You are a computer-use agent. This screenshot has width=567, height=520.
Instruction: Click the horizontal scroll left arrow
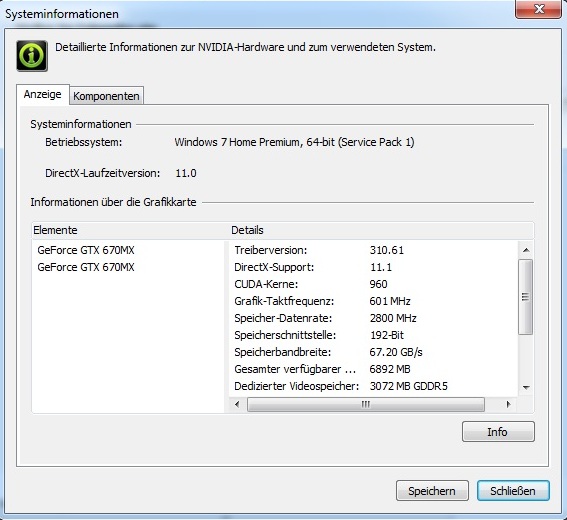click(x=237, y=404)
